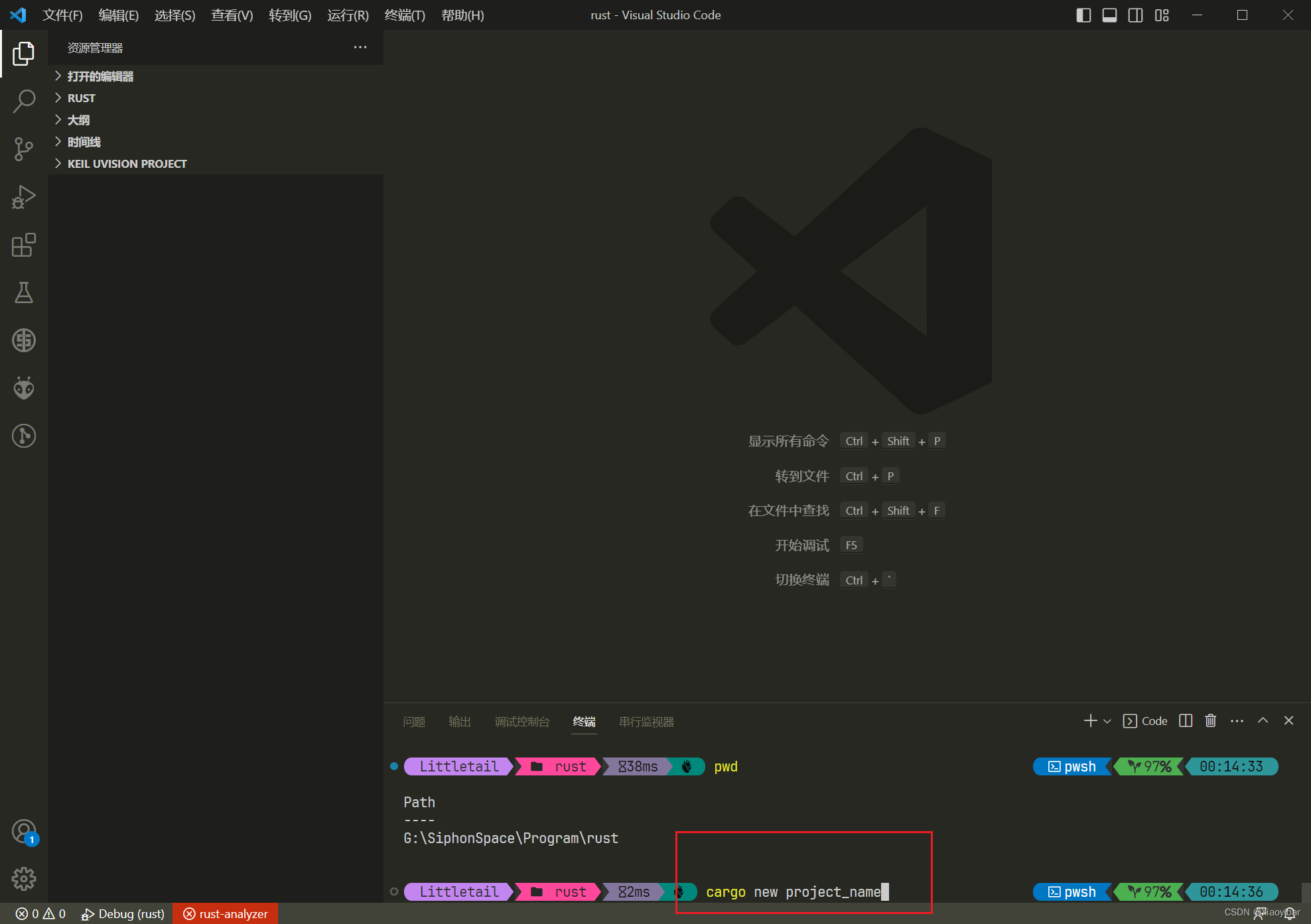
Task: Expand RUST folder section
Action: (216, 98)
